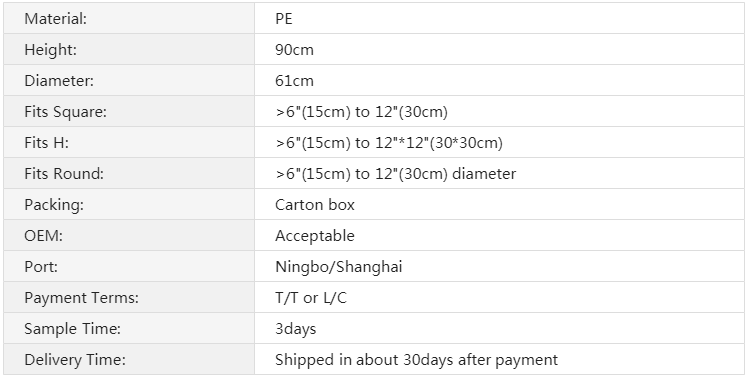Viewport: 747px width, 377px height.
Task: Click the Diameter label
Action: point(59,81)
